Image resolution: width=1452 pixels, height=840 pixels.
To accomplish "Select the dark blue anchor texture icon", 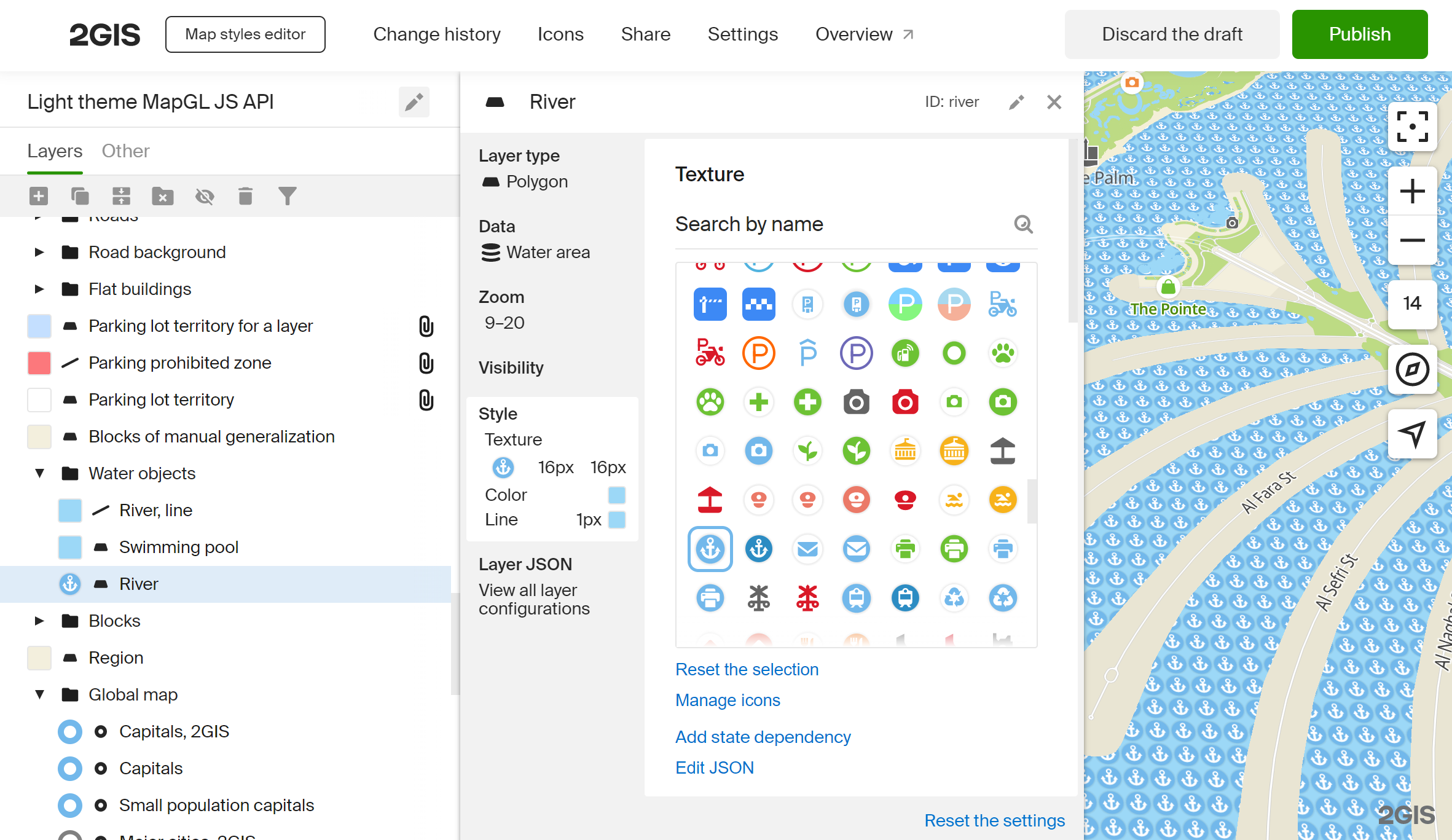I will 758,549.
